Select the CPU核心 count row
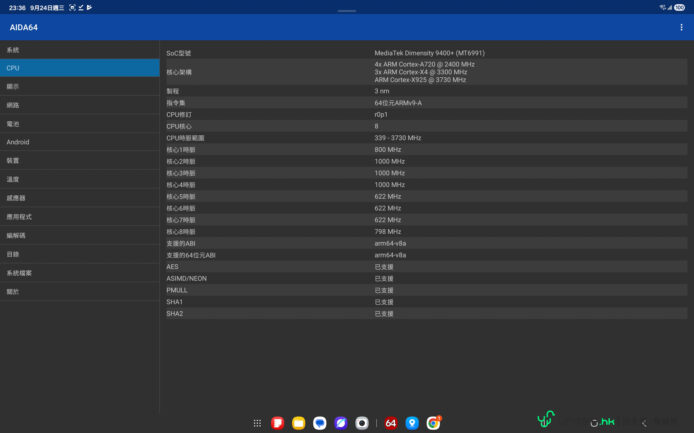Screen dimensions: 694x433 click(427, 126)
